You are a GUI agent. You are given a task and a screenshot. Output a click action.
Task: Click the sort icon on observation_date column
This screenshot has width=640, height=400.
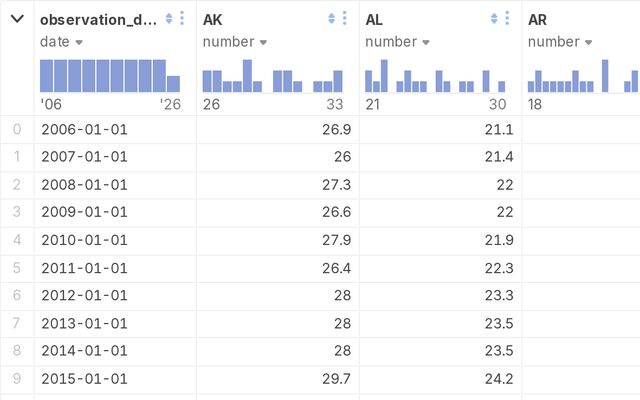169,19
